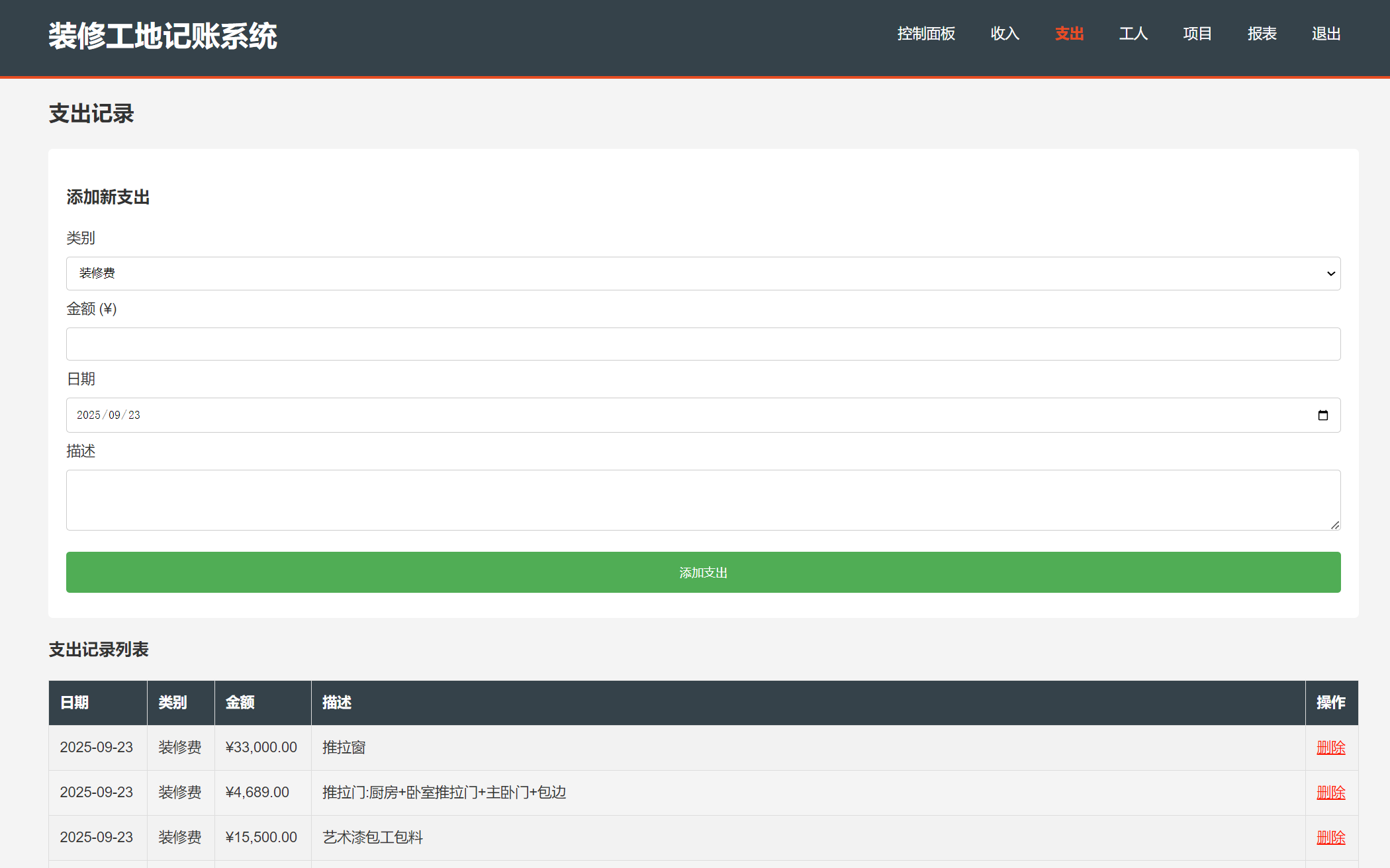The image size is (1390, 868).
Task: Open the 报表 reports page
Action: [1262, 34]
